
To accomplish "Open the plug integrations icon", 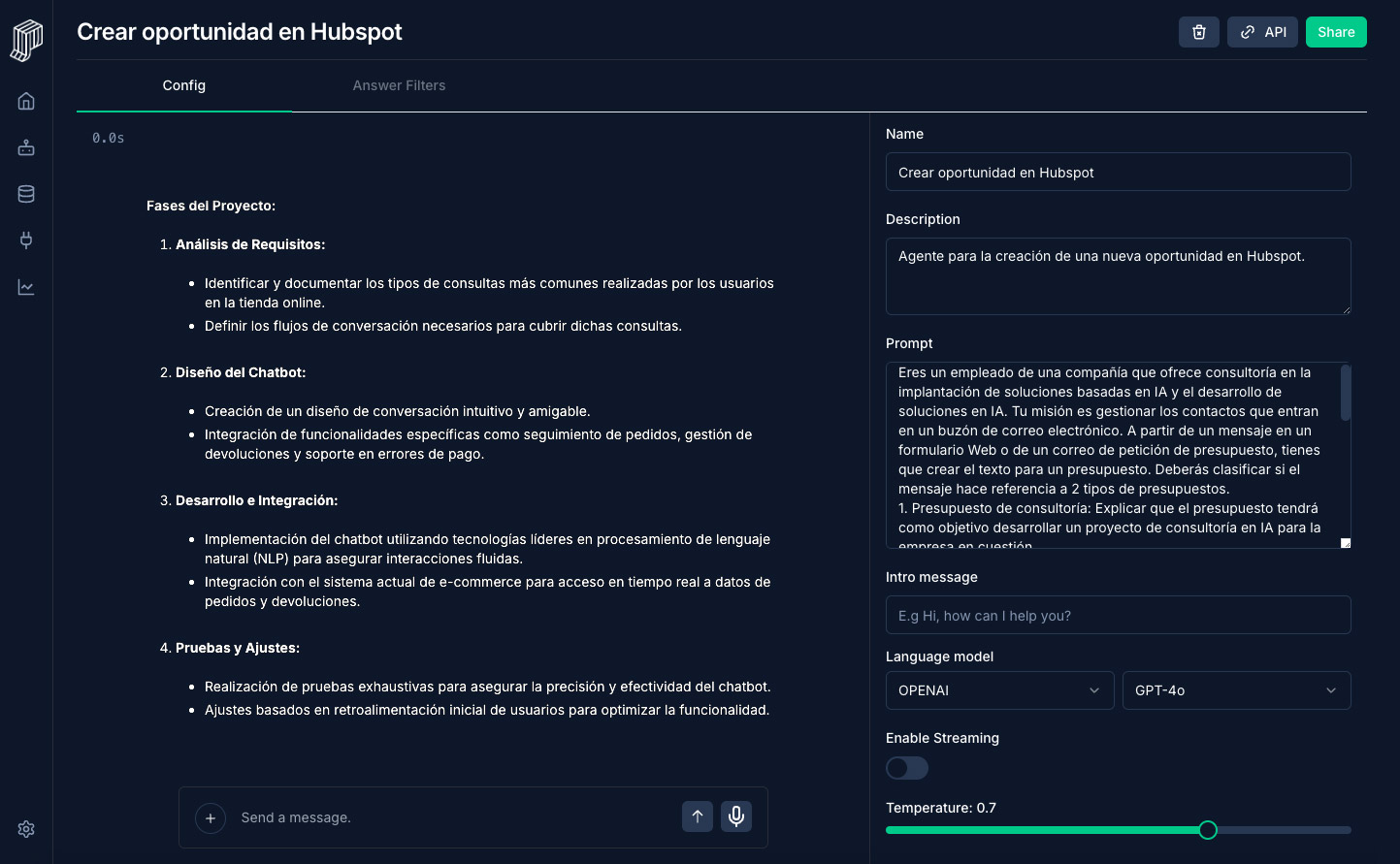I will click(x=26, y=240).
